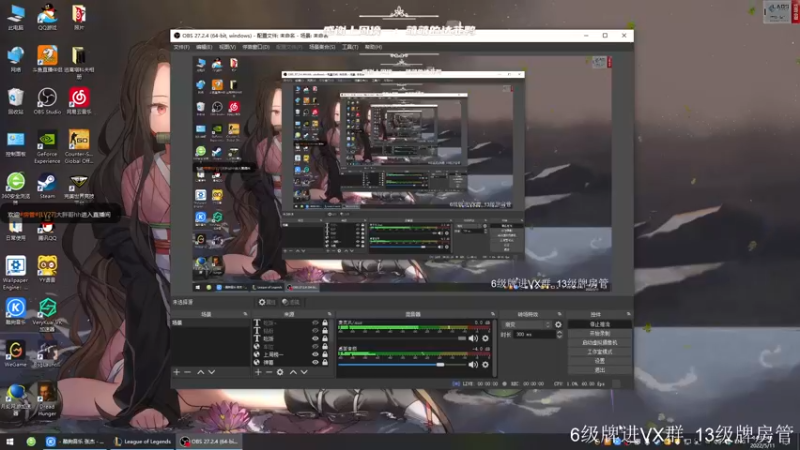Click Exit button in OBS Controls
Viewport: 800px width, 450px height.
600,370
